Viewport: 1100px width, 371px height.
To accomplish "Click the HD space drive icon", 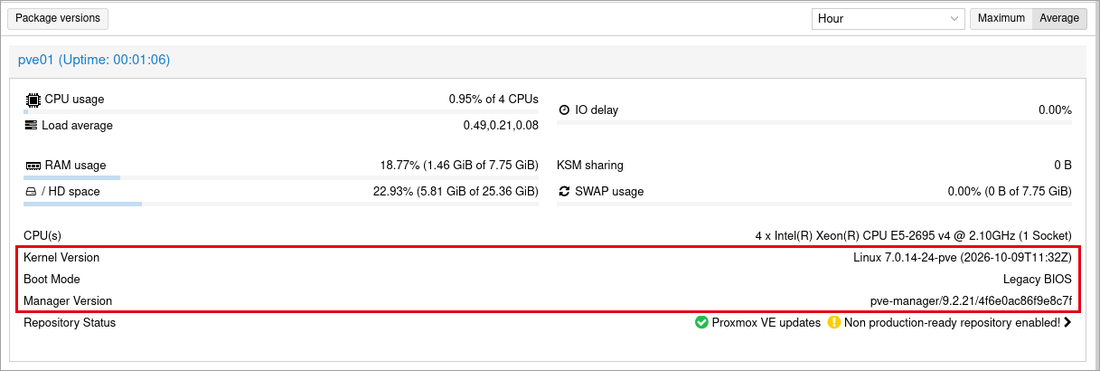I will click(30, 191).
